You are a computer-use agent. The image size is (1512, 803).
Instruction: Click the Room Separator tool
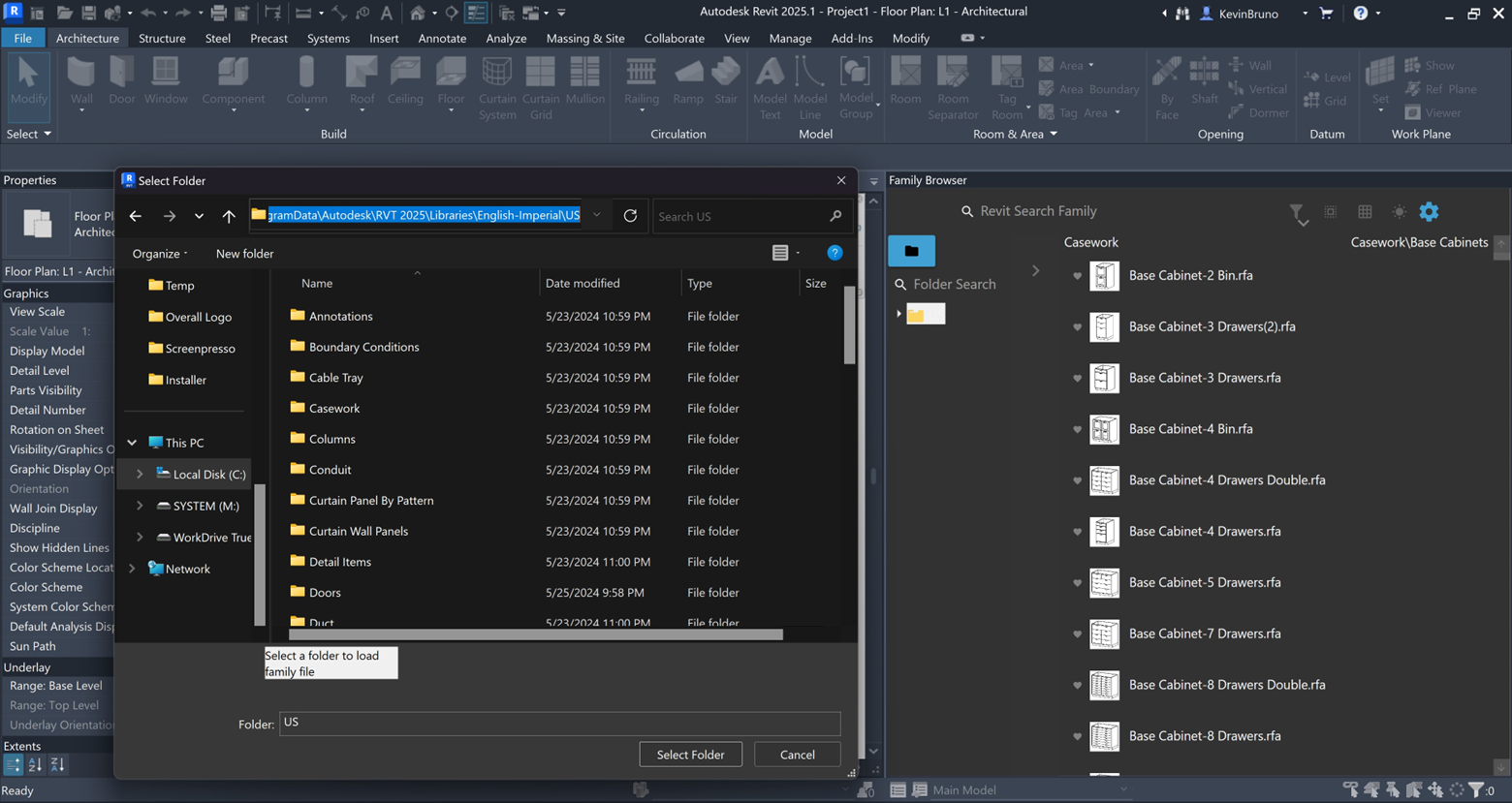[x=953, y=87]
